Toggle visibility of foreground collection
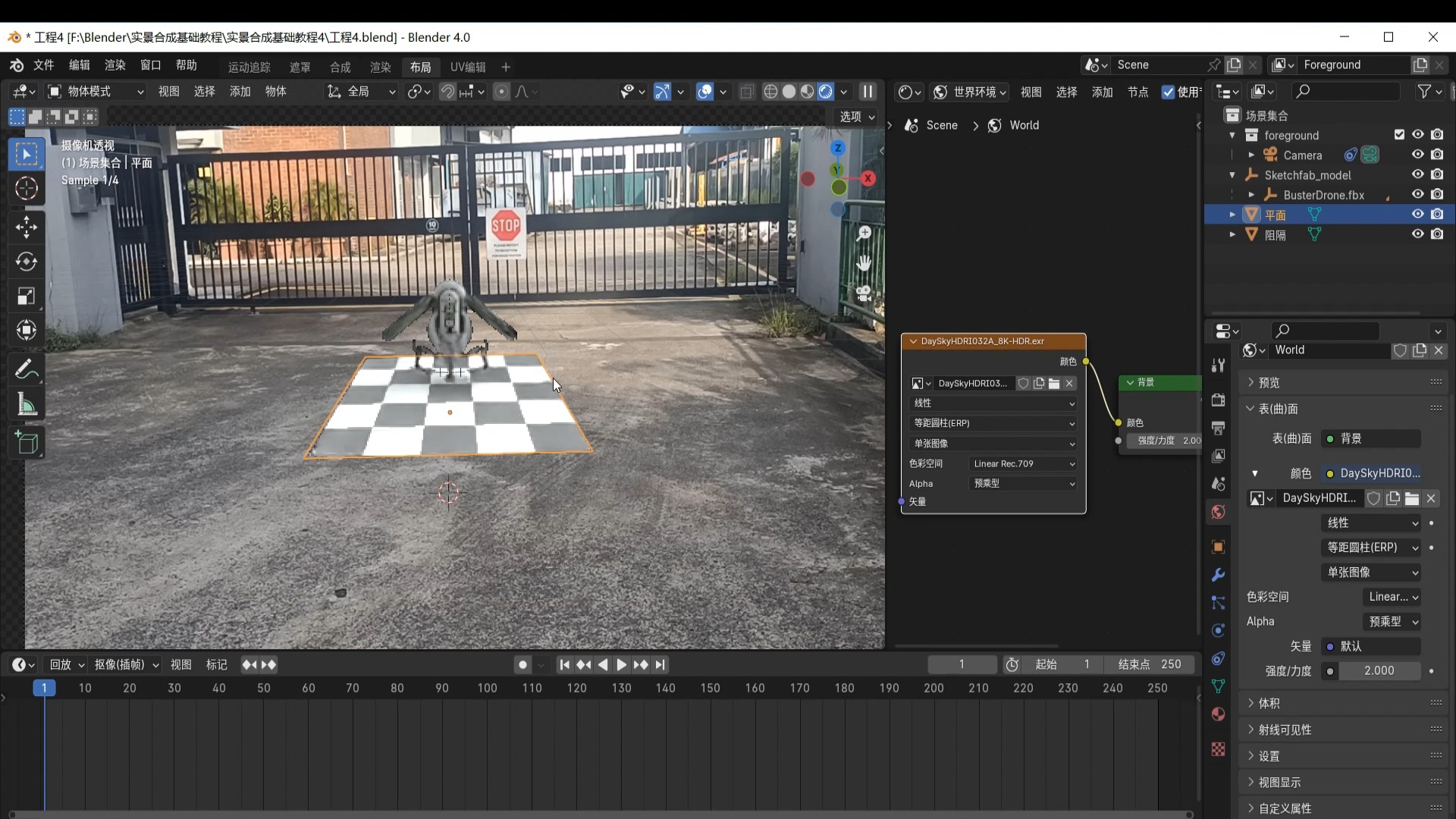Viewport: 1456px width, 819px height. (x=1418, y=135)
